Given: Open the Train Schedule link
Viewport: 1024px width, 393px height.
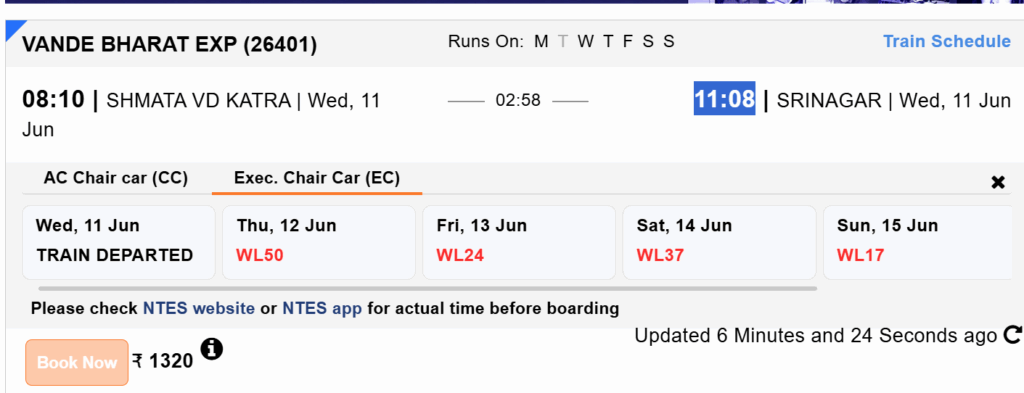Looking at the screenshot, I should (947, 41).
